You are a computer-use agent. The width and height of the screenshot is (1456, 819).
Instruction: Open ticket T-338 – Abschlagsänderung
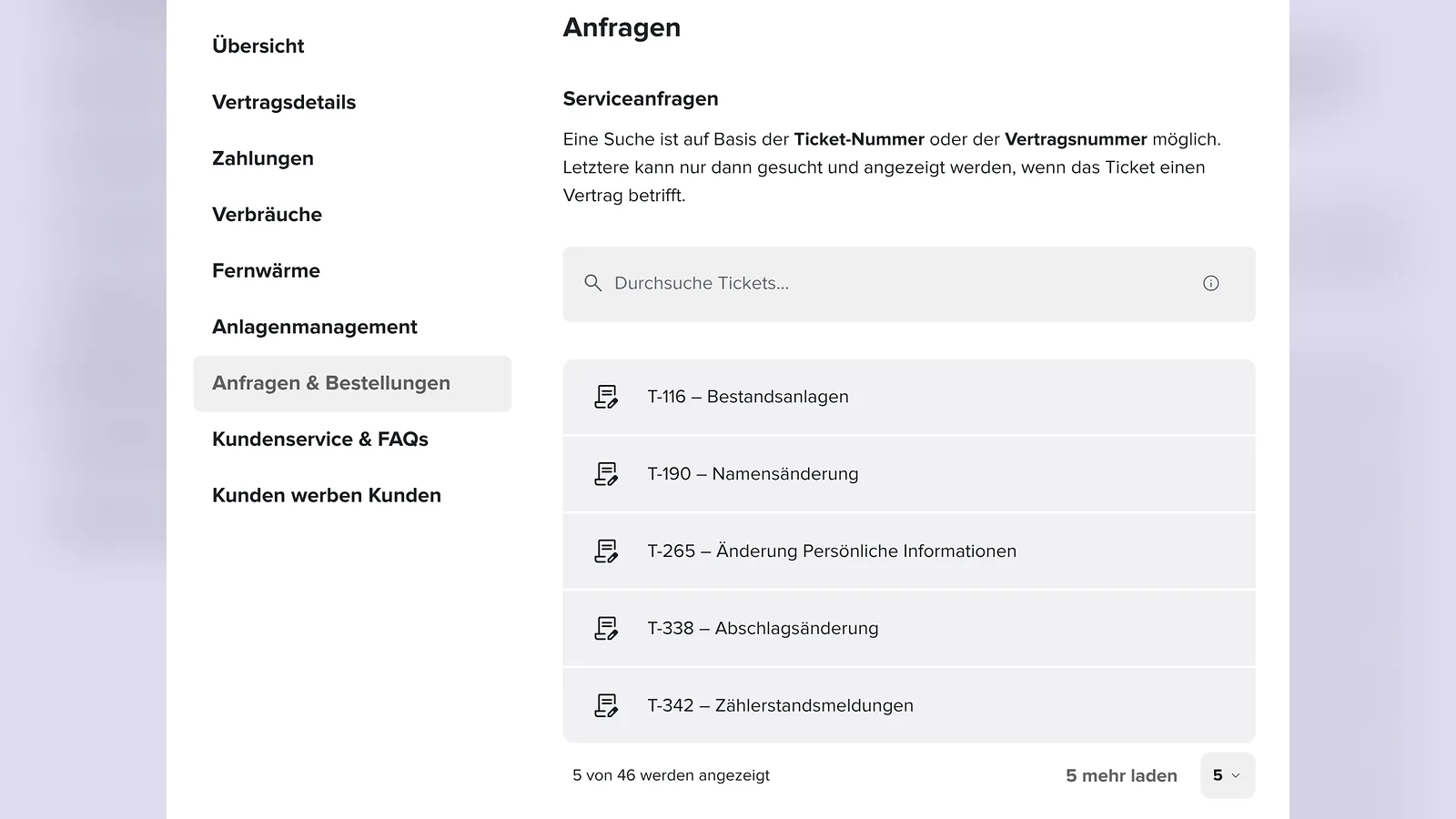click(x=908, y=629)
